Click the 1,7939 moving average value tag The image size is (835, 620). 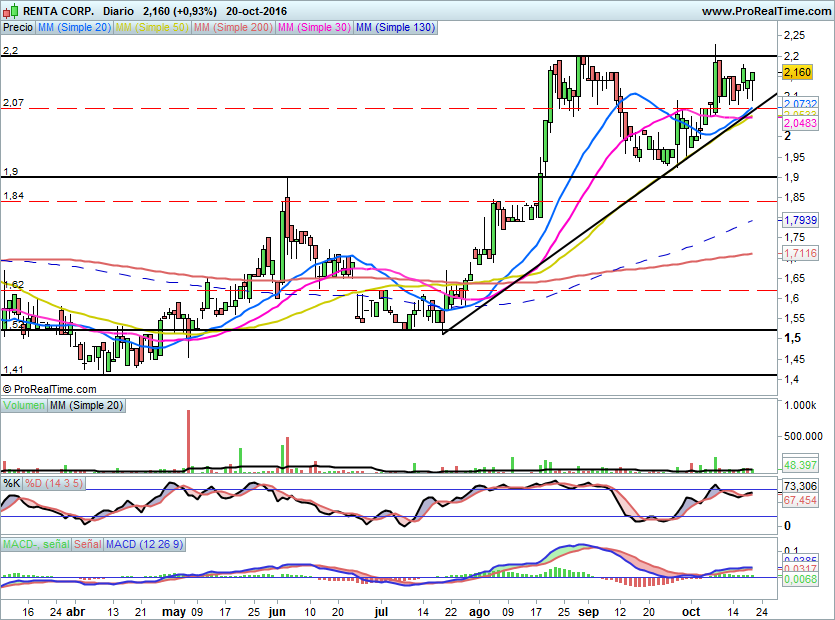(x=800, y=220)
